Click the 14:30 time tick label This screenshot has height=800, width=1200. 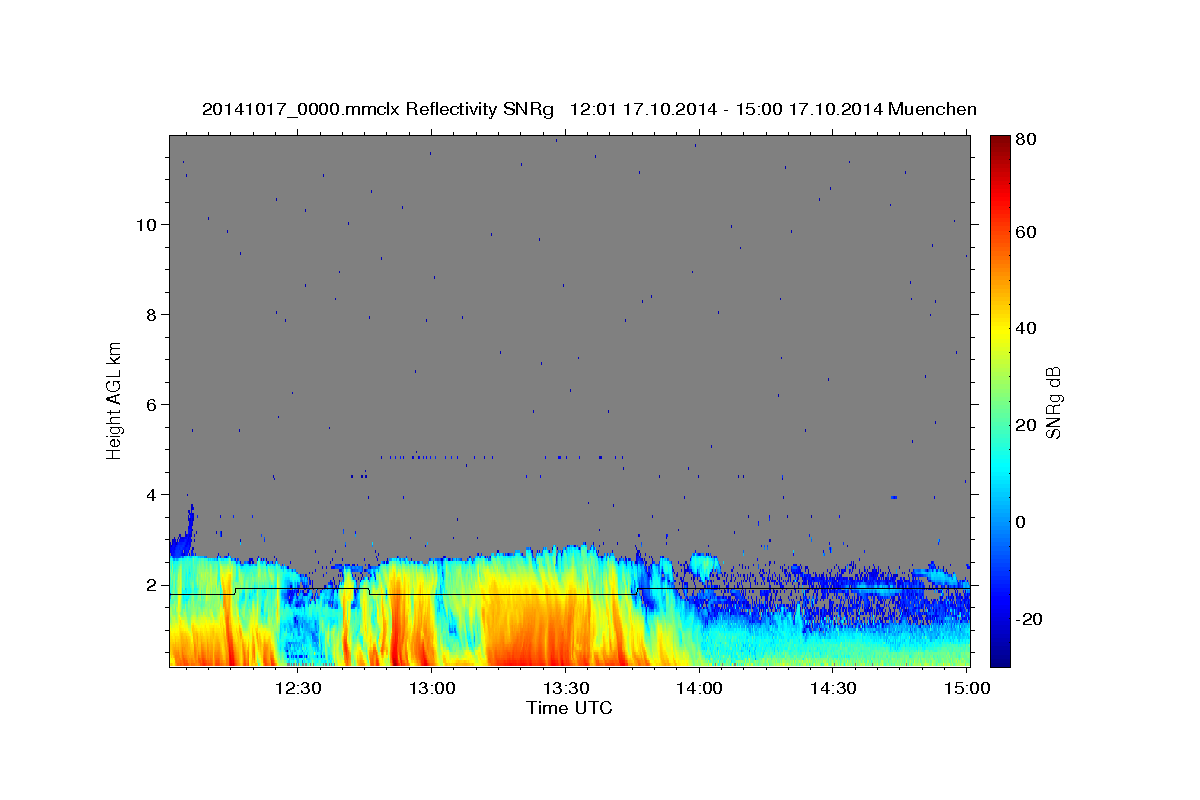pyautogui.click(x=832, y=688)
